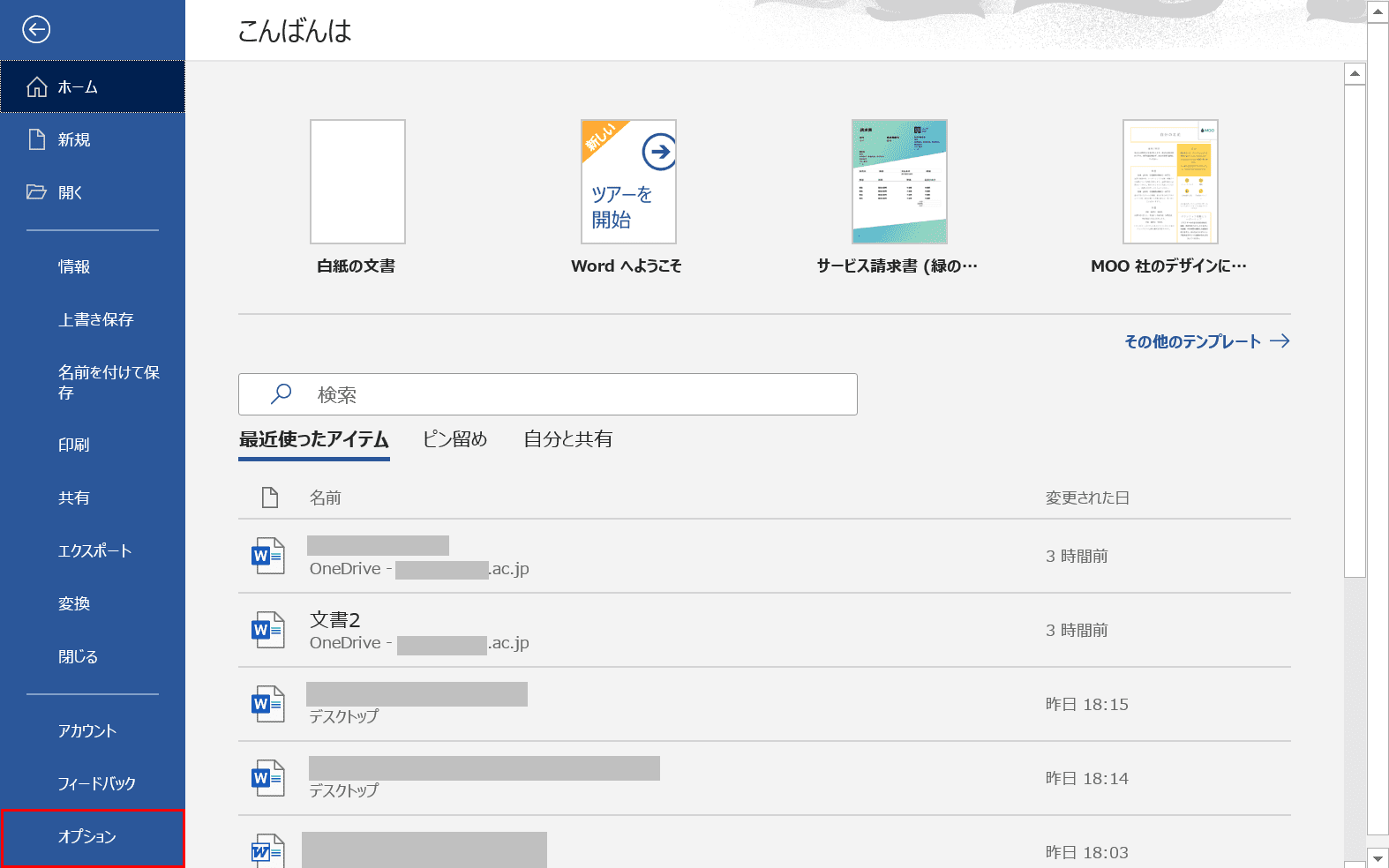Open オプション in the sidebar
The height and width of the screenshot is (868, 1389).
pyautogui.click(x=93, y=837)
